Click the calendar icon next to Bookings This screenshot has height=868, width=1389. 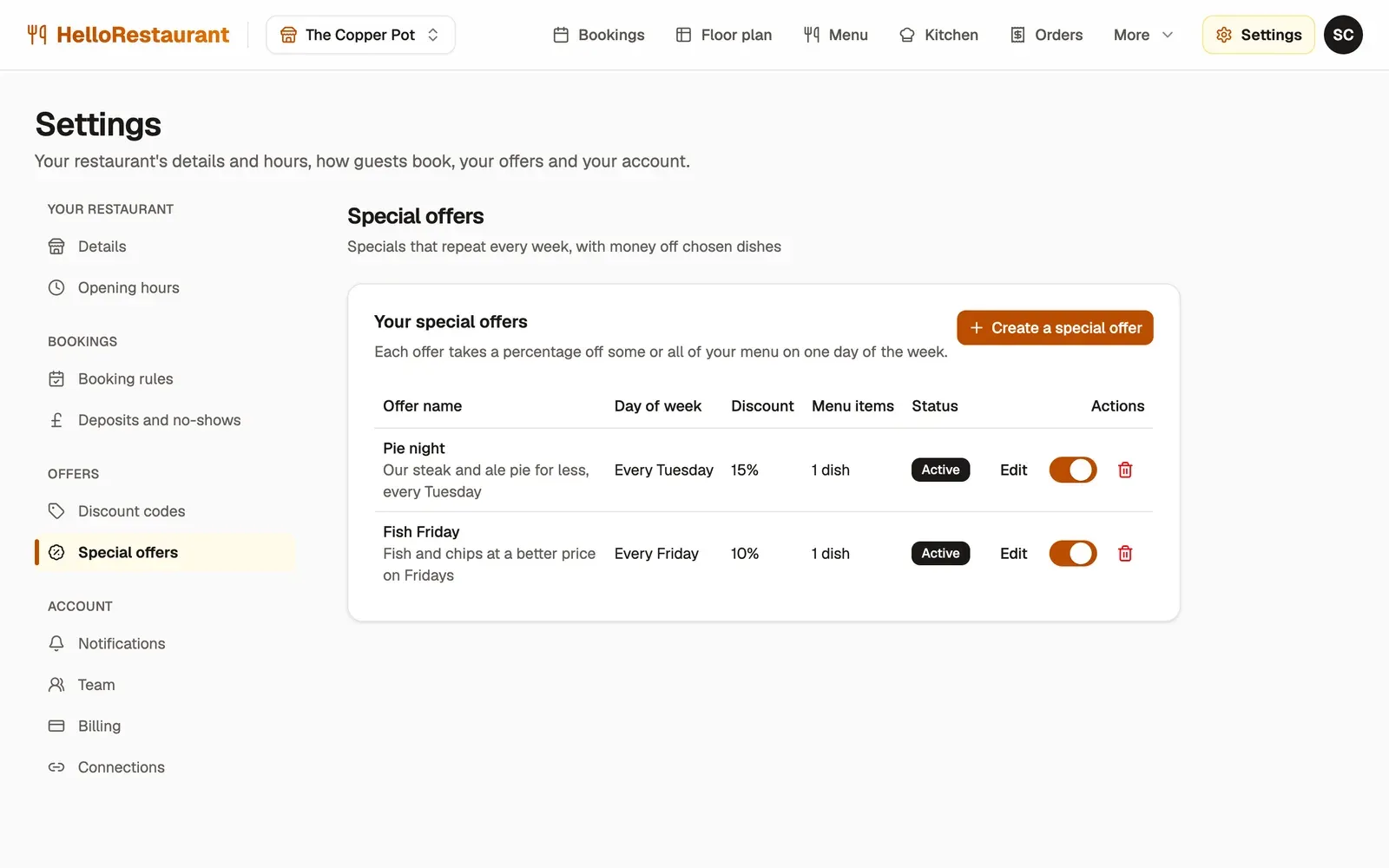point(561,35)
